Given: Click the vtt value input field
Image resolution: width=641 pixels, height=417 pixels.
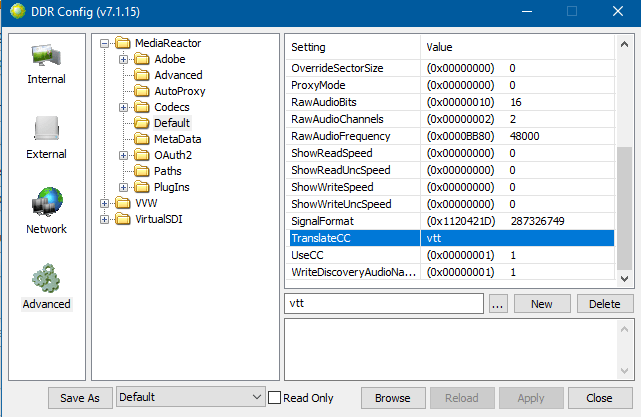Looking at the screenshot, I should click(384, 303).
